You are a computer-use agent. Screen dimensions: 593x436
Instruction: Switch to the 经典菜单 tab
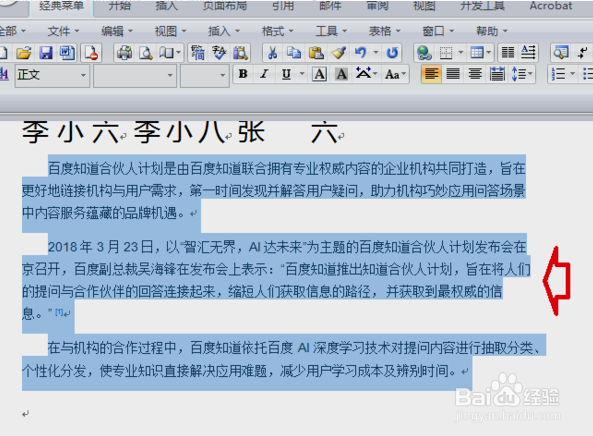pyautogui.click(x=61, y=6)
